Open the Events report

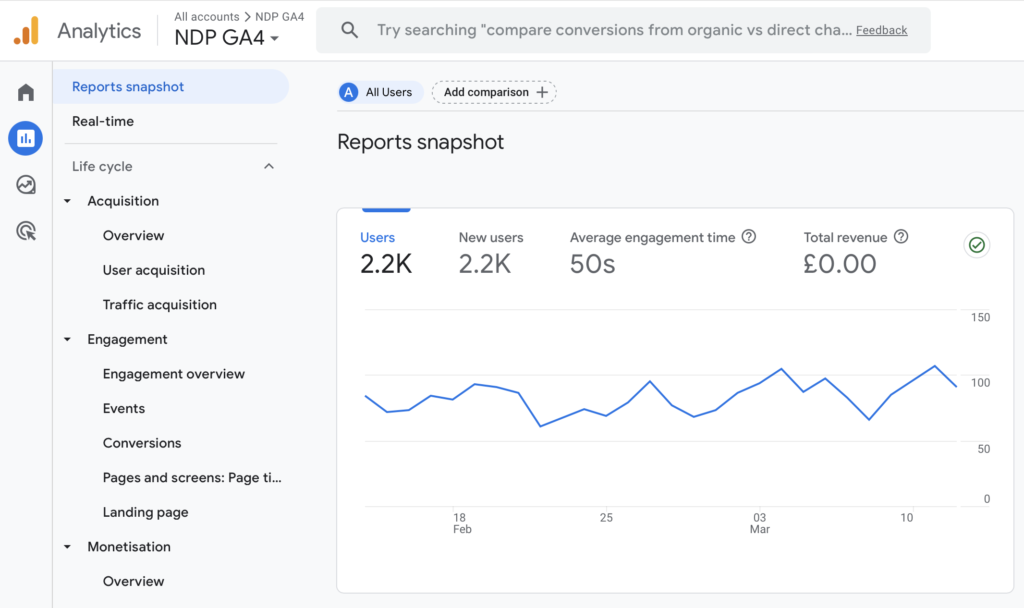(123, 409)
